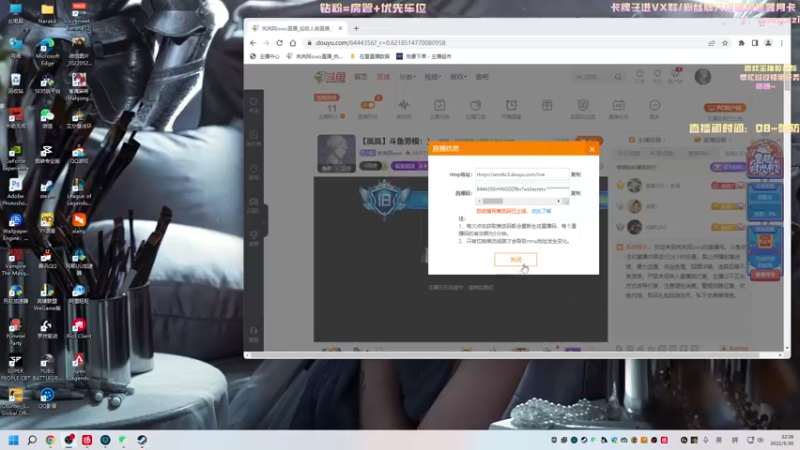Open a new Chrome tab

tap(356, 29)
